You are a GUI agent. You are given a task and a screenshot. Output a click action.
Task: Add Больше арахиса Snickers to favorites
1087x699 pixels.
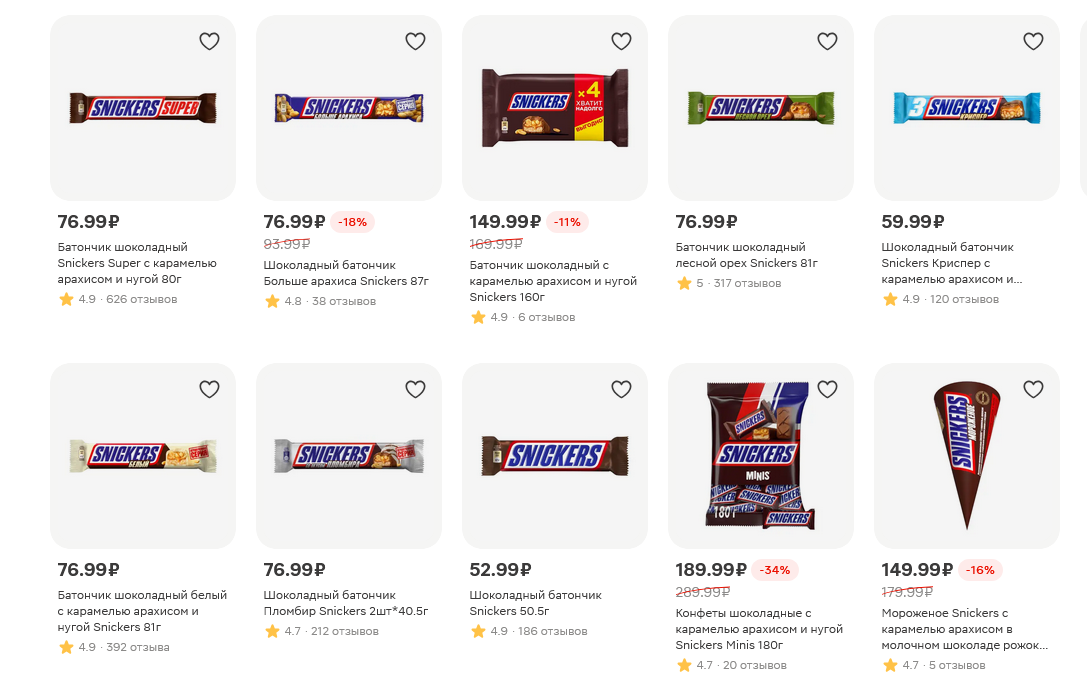tap(415, 41)
